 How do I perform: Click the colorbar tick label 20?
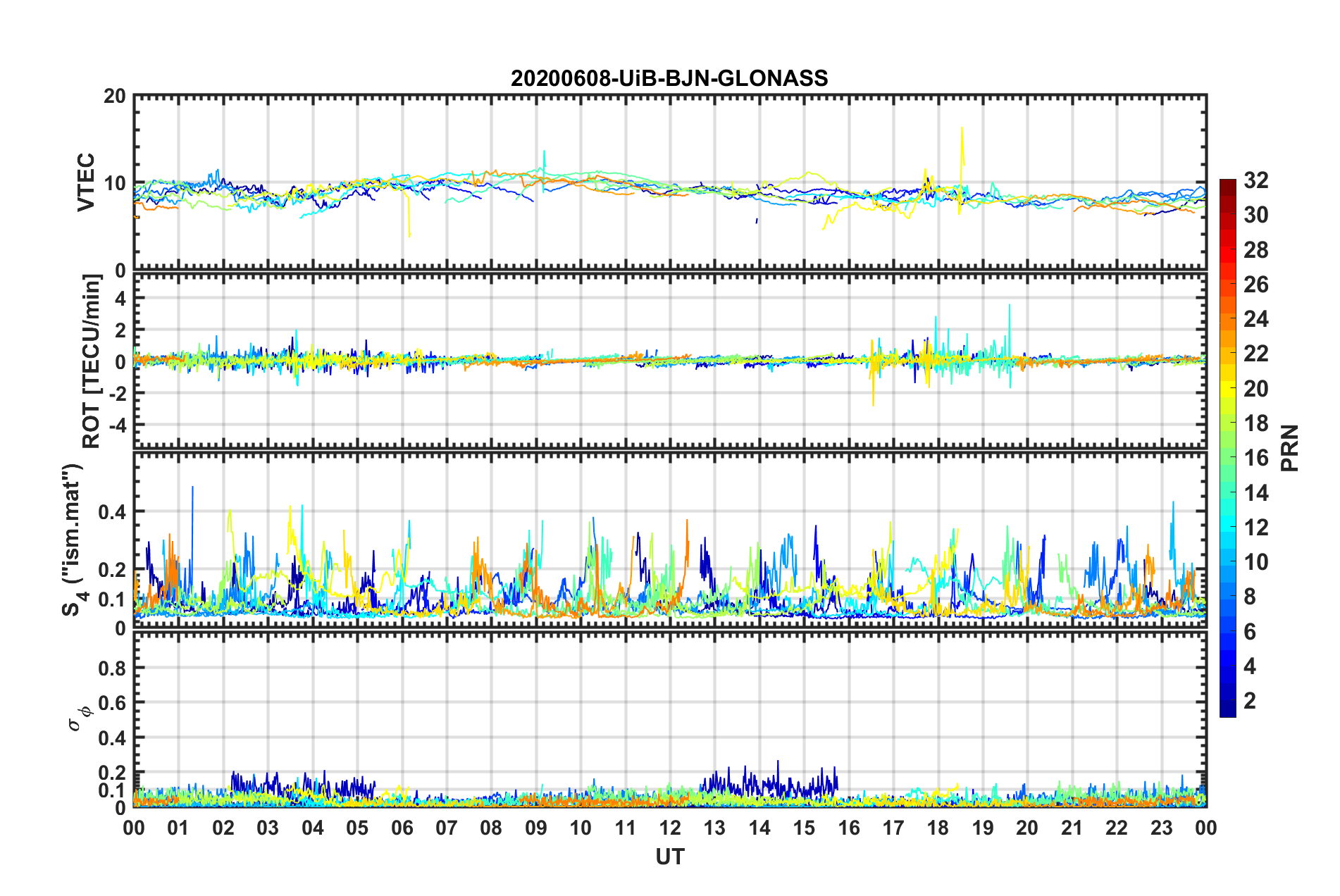[1256, 389]
